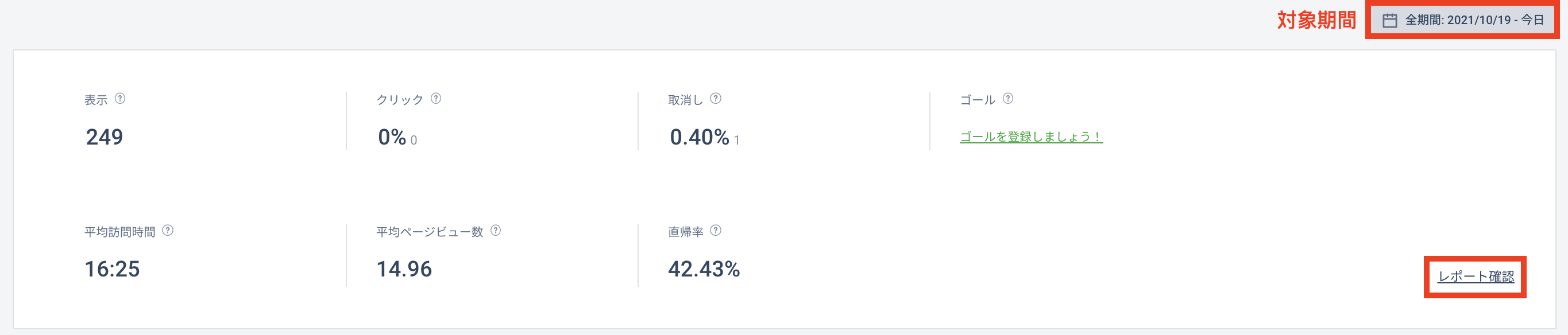
Task: Open the レポート確認 link
Action: (x=1476, y=276)
